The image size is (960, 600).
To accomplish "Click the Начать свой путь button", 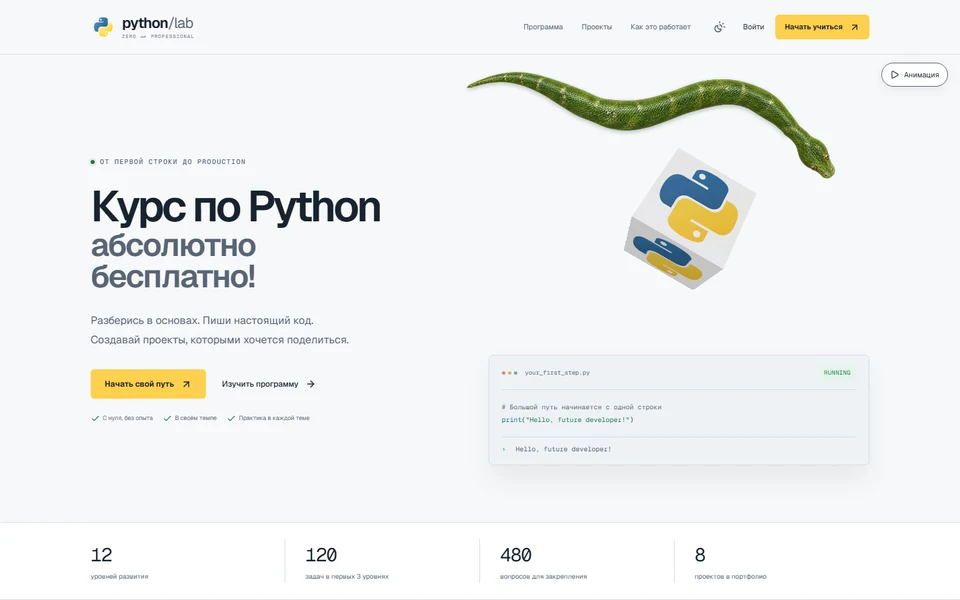I will (148, 384).
